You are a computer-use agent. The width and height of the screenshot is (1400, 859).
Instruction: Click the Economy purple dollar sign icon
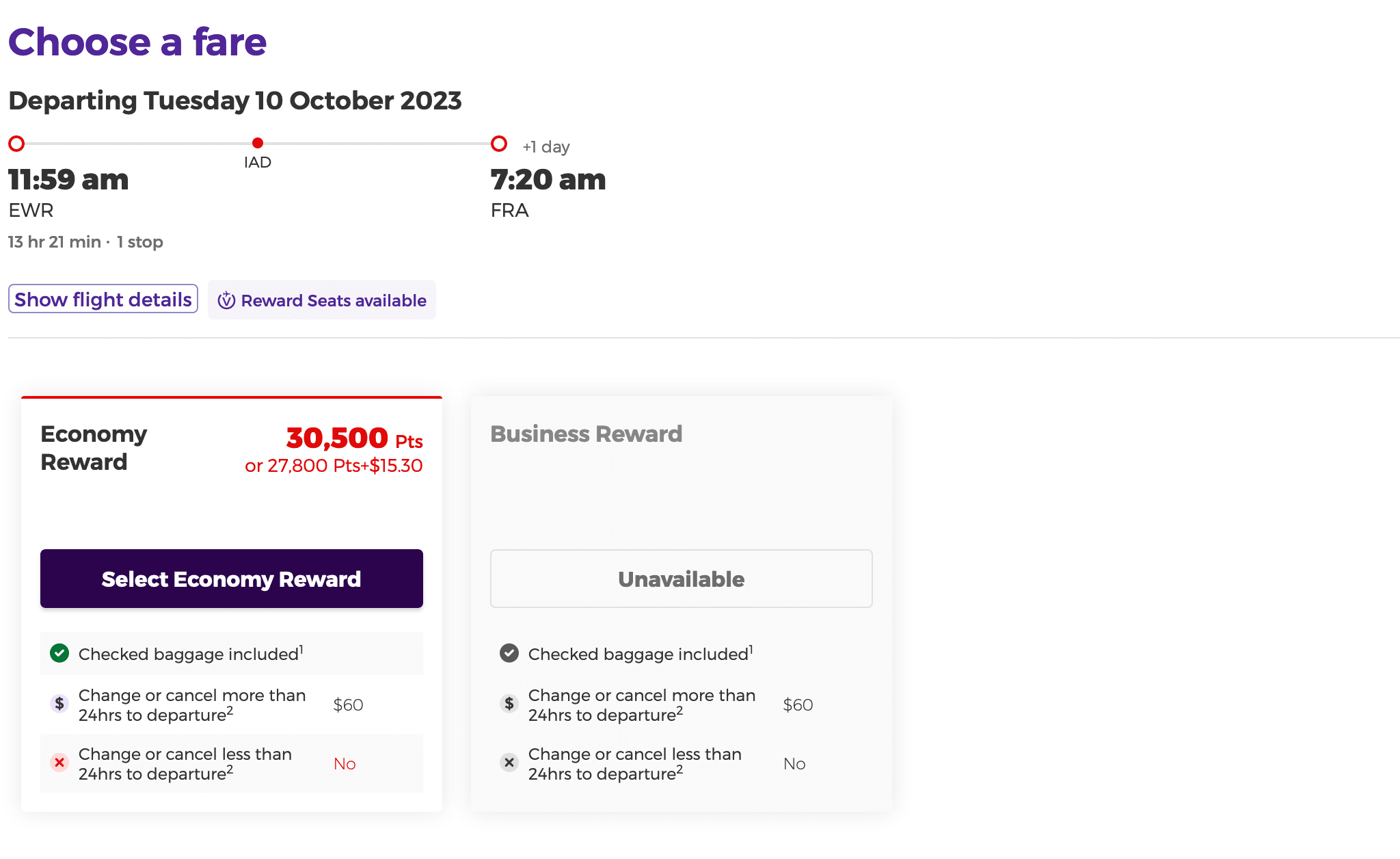click(59, 704)
